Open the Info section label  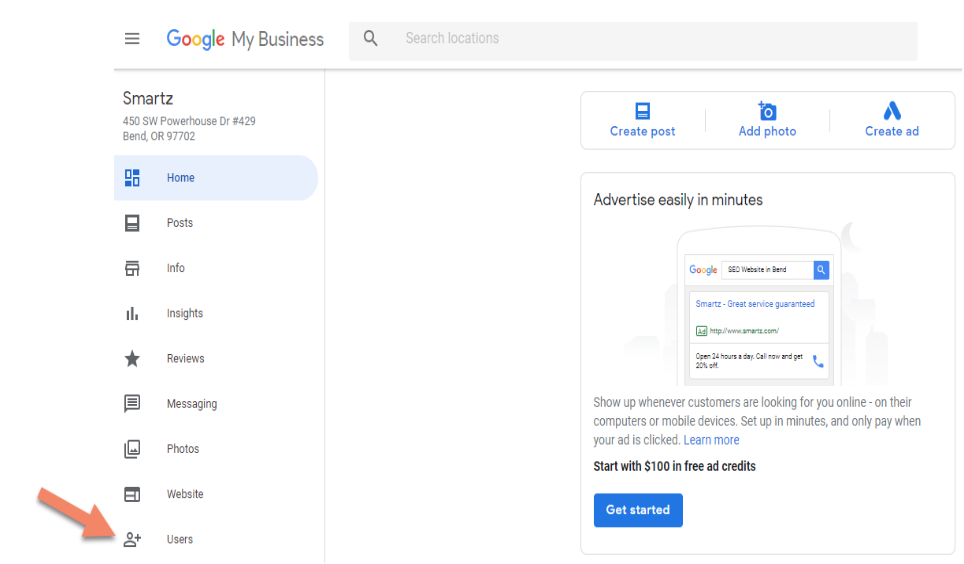click(176, 268)
